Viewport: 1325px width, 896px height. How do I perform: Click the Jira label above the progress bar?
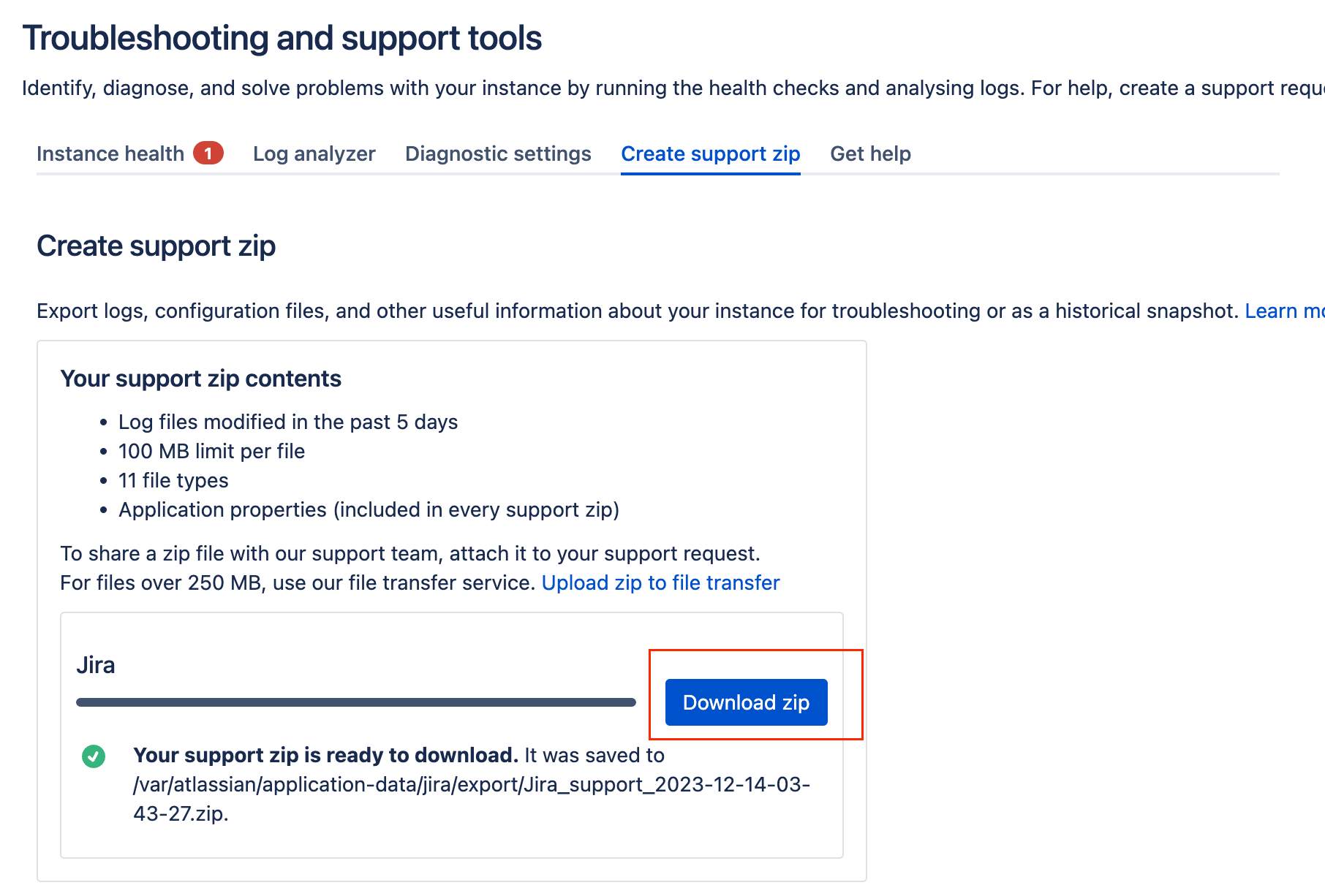[x=96, y=665]
